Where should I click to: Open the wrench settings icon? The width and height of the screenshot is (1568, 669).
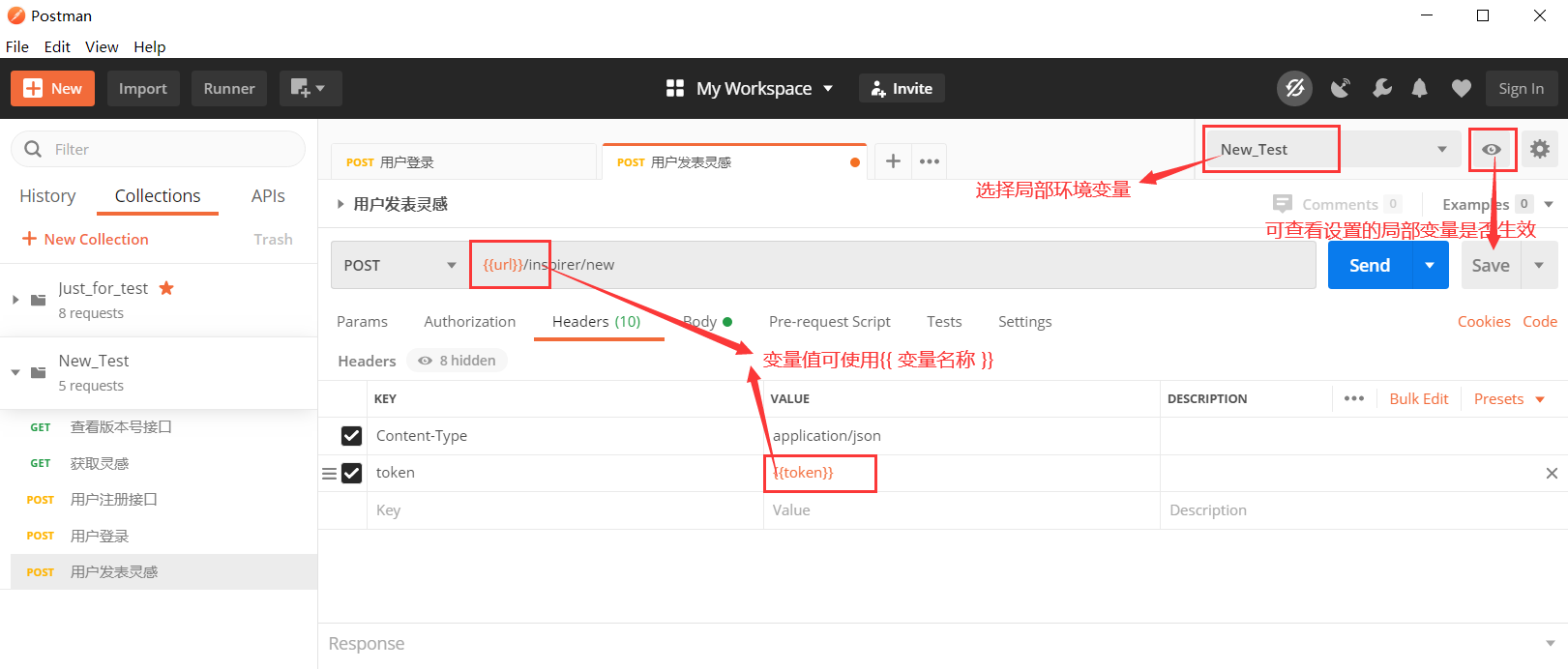pyautogui.click(x=1381, y=88)
